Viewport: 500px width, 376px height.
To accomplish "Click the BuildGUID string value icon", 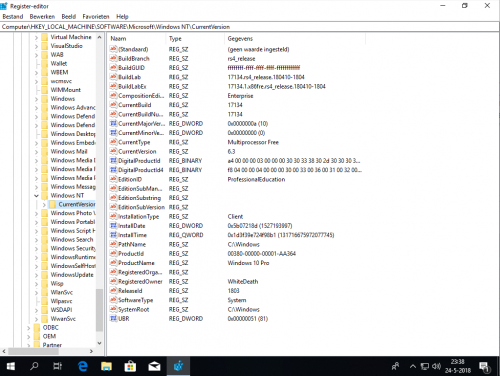I will click(113, 68).
